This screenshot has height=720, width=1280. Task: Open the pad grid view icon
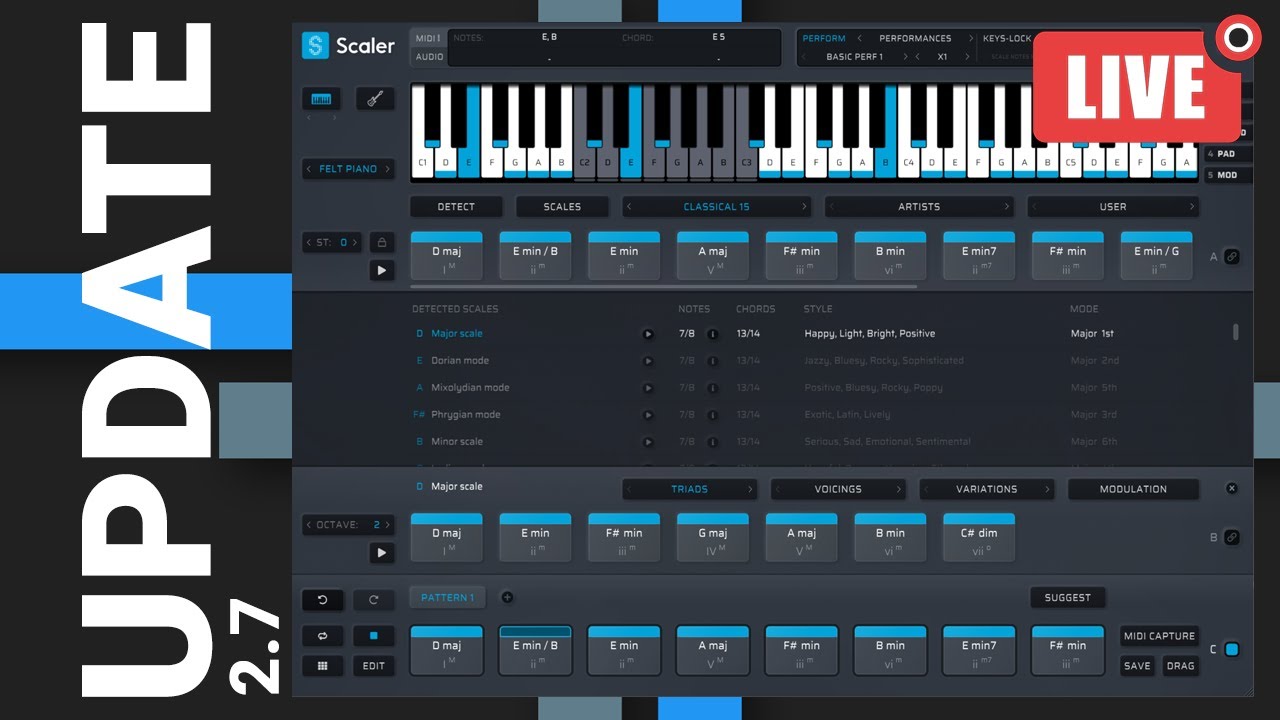(322, 666)
